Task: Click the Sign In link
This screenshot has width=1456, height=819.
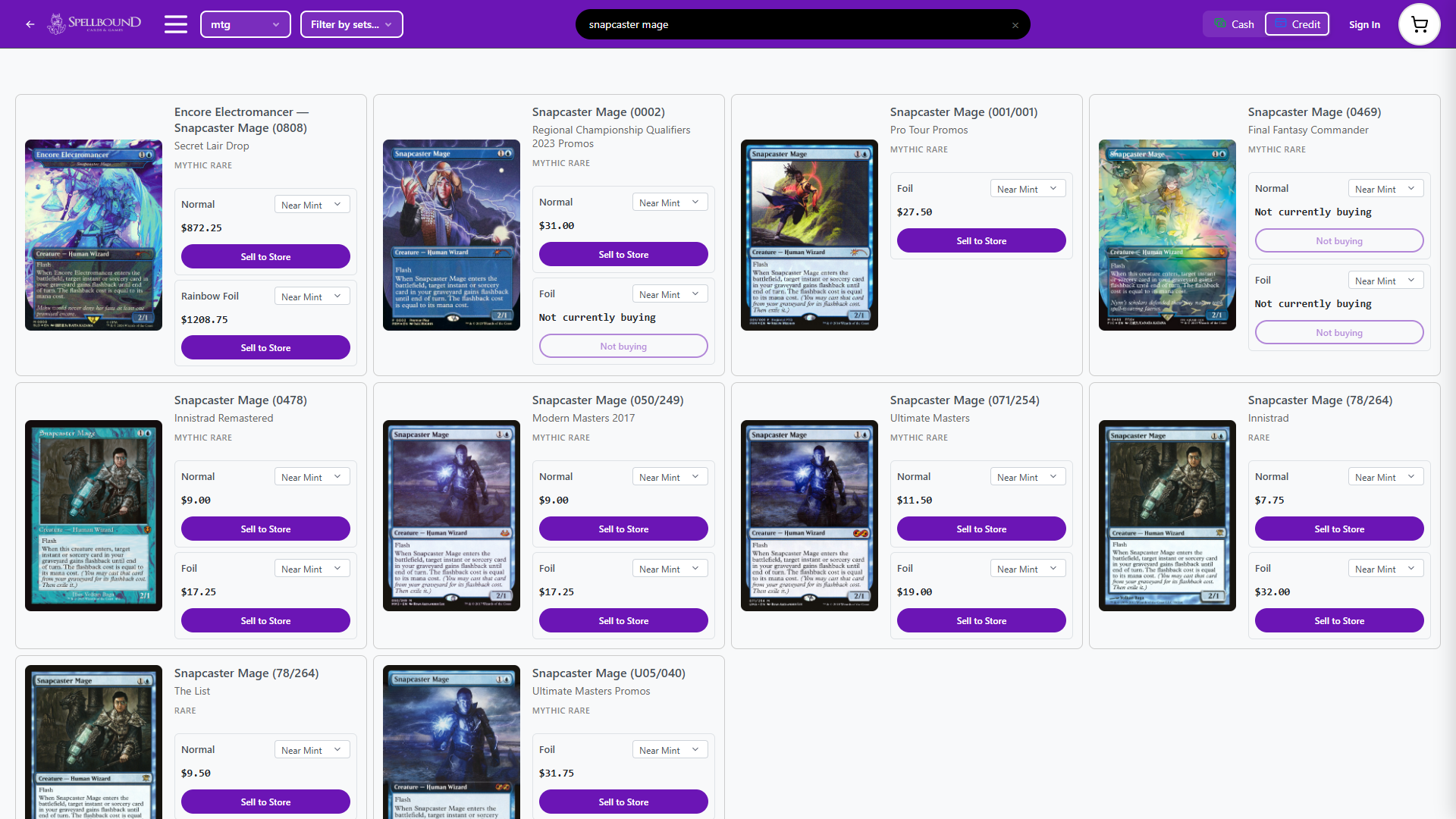Action: point(1364,24)
